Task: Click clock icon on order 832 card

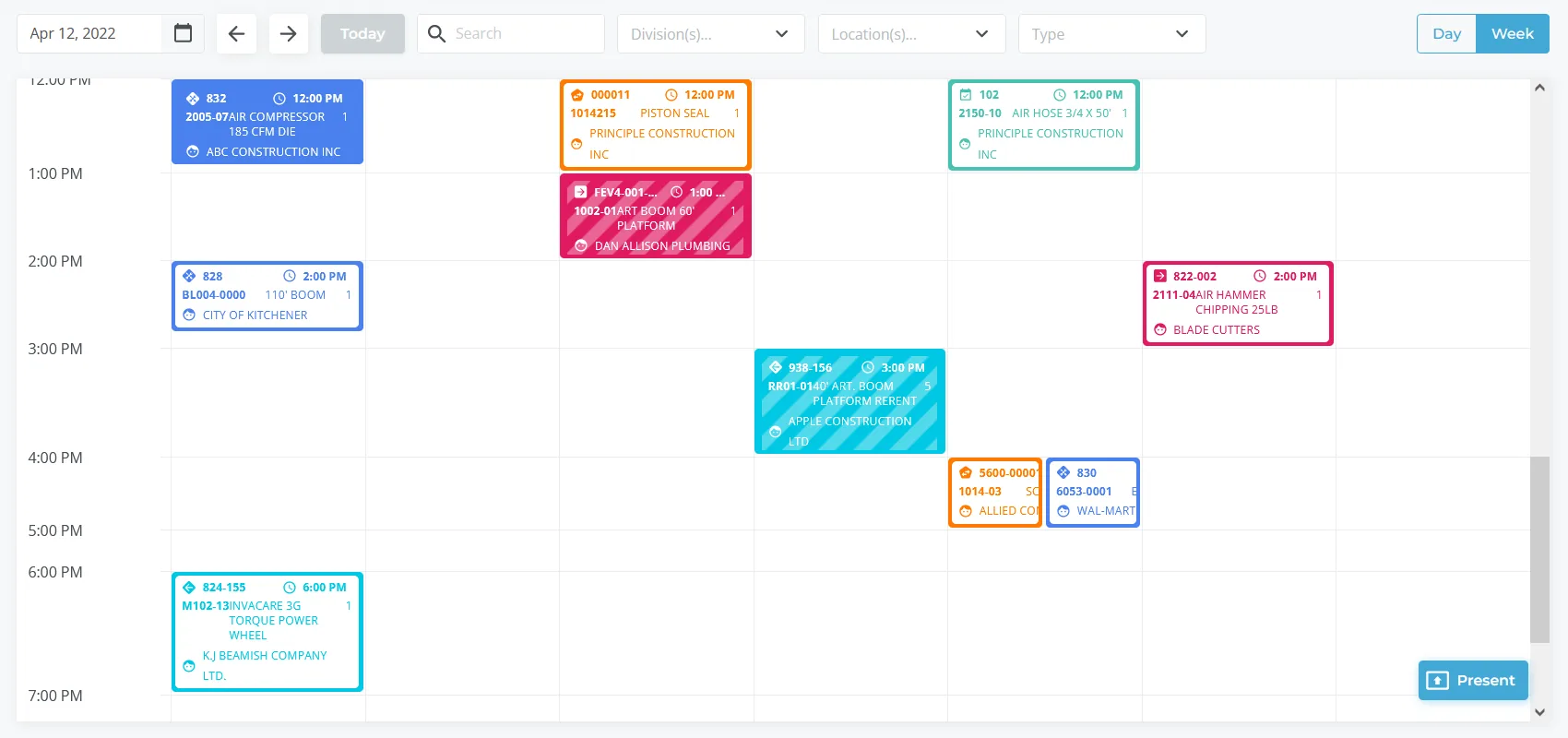Action: [279, 99]
